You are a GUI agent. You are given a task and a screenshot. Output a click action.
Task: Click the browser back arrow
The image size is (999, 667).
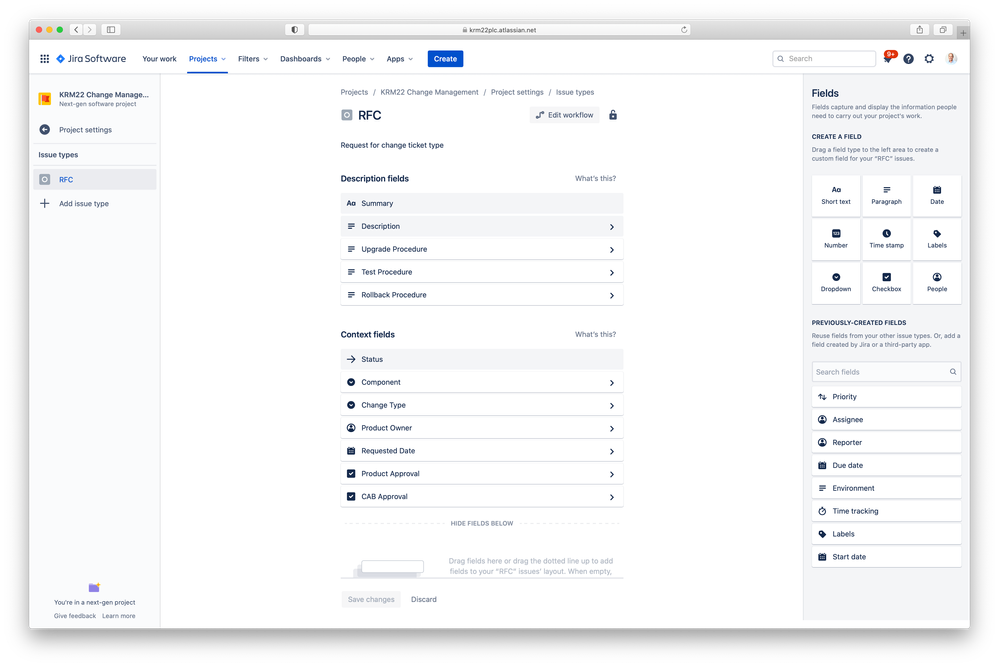coord(76,30)
